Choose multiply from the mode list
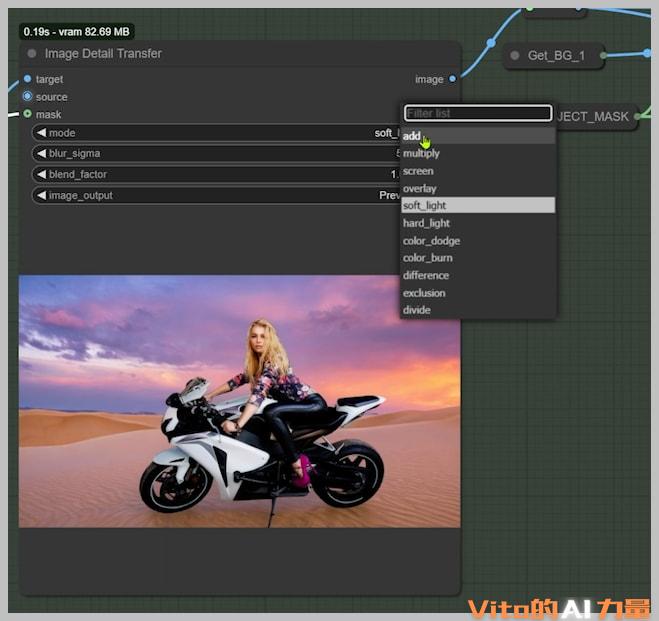The width and height of the screenshot is (659, 621). coord(478,153)
